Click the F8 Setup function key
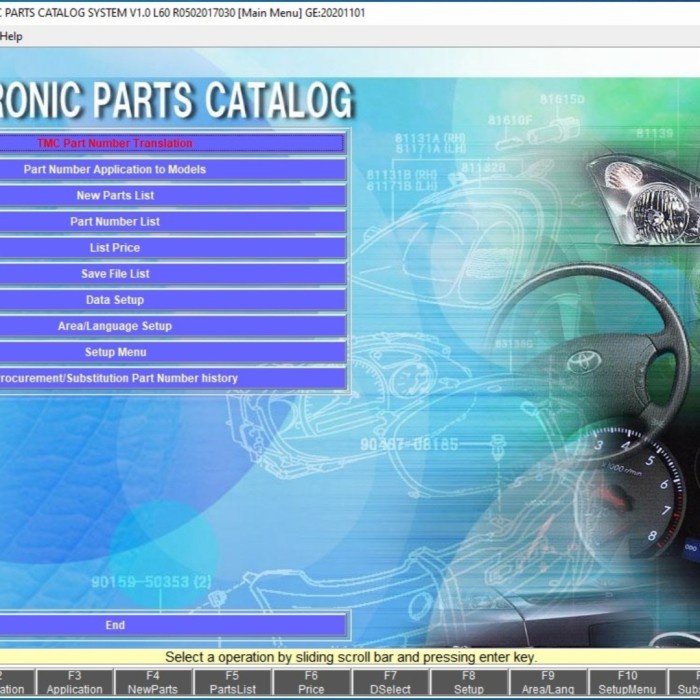700x700 pixels. [469, 683]
